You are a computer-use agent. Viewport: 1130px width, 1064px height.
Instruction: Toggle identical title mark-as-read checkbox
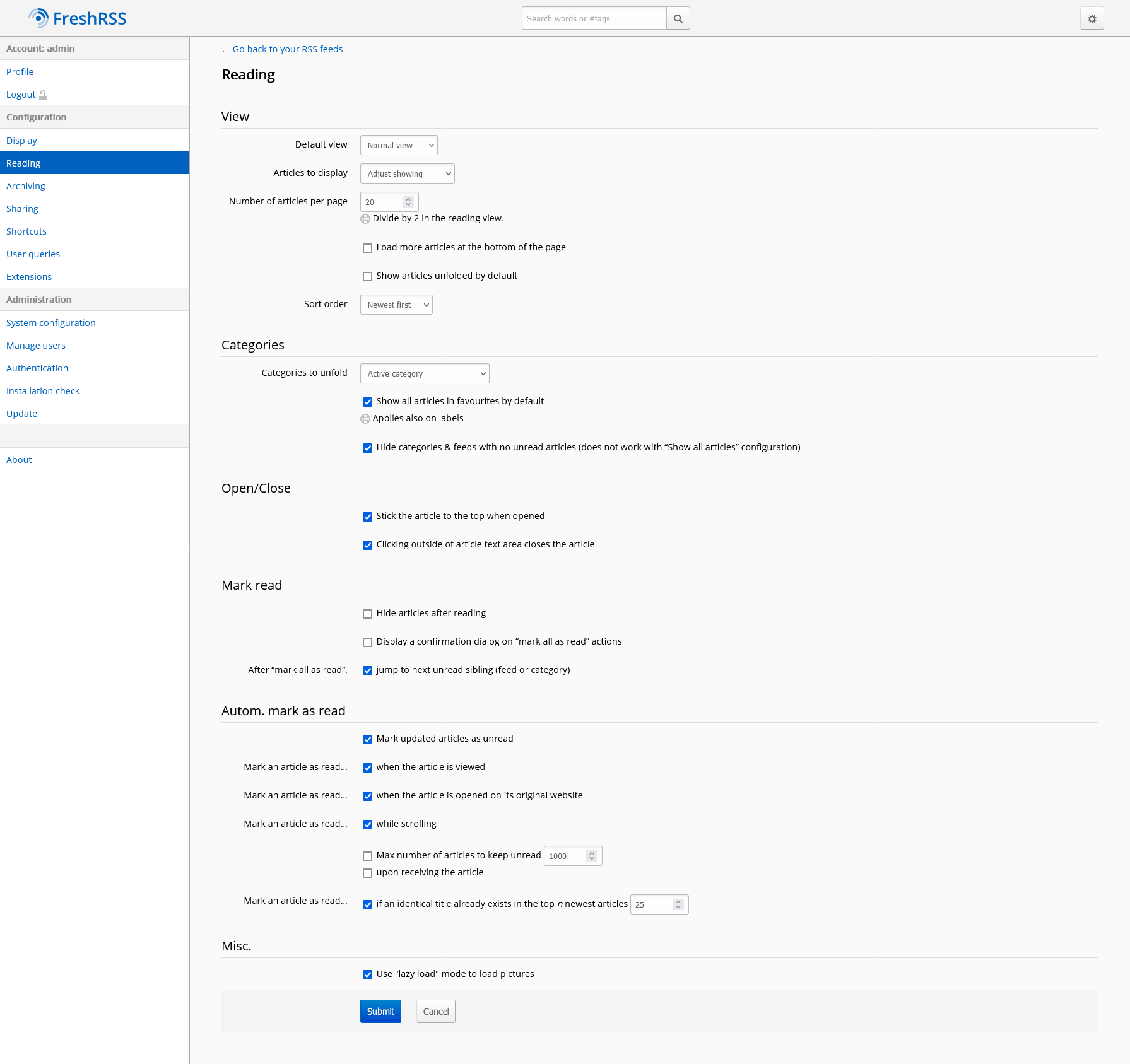pyautogui.click(x=367, y=904)
